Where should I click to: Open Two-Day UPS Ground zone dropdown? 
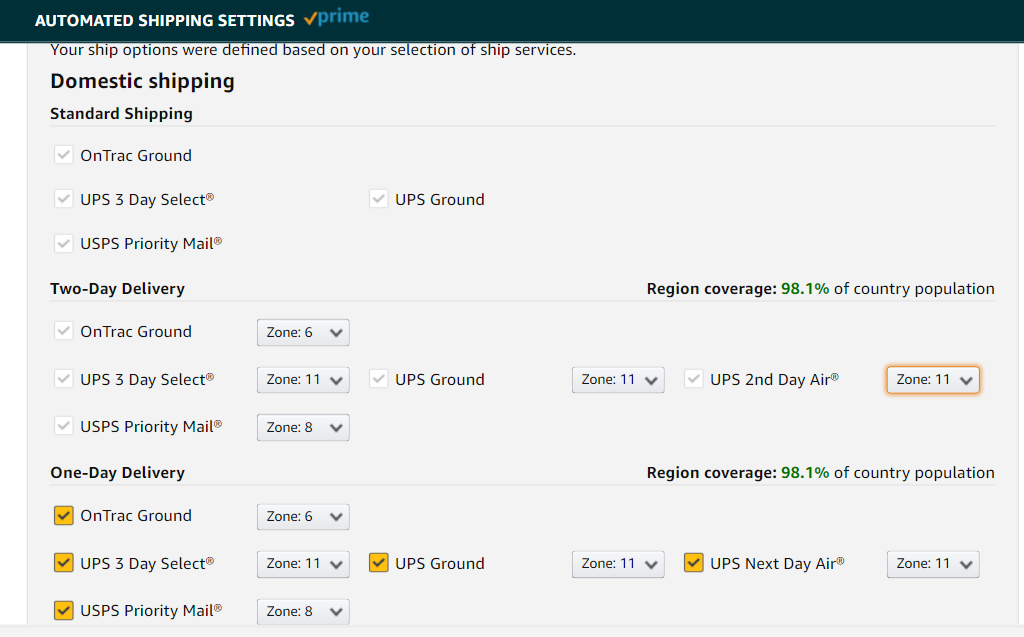[618, 380]
